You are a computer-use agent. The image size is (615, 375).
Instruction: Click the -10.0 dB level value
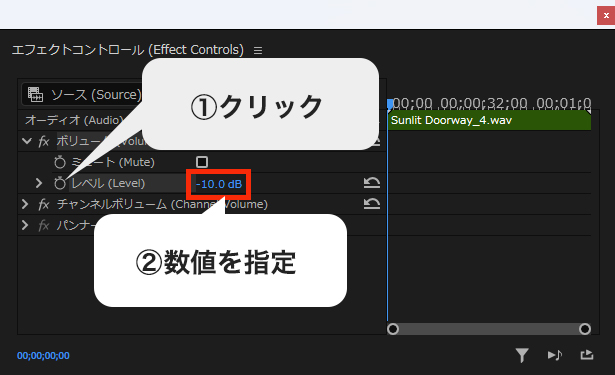point(219,184)
